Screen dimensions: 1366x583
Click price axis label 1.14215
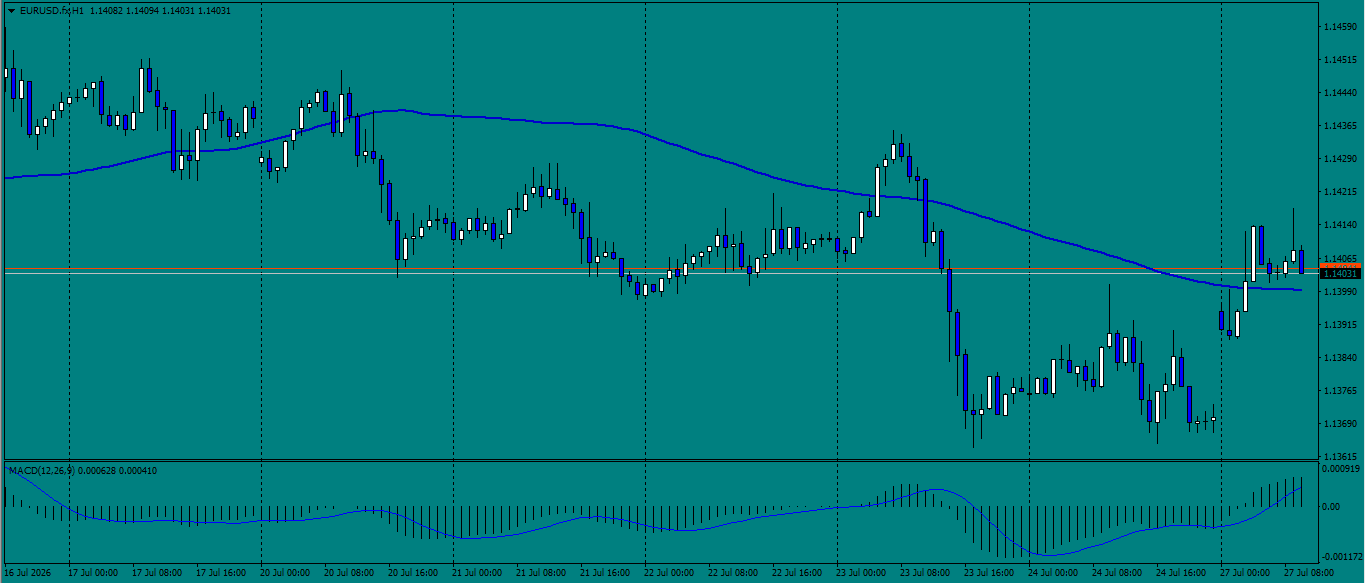(x=1339, y=192)
